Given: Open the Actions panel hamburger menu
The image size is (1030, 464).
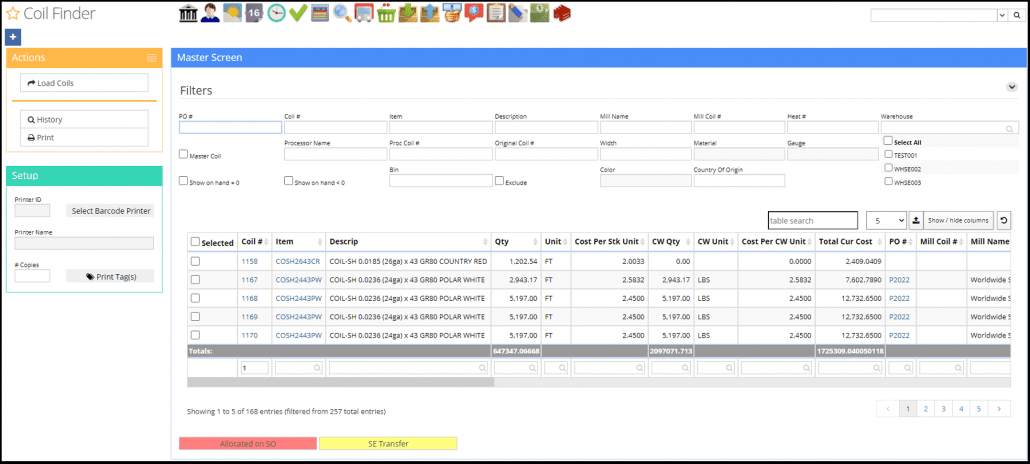Looking at the screenshot, I should pyautogui.click(x=152, y=58).
